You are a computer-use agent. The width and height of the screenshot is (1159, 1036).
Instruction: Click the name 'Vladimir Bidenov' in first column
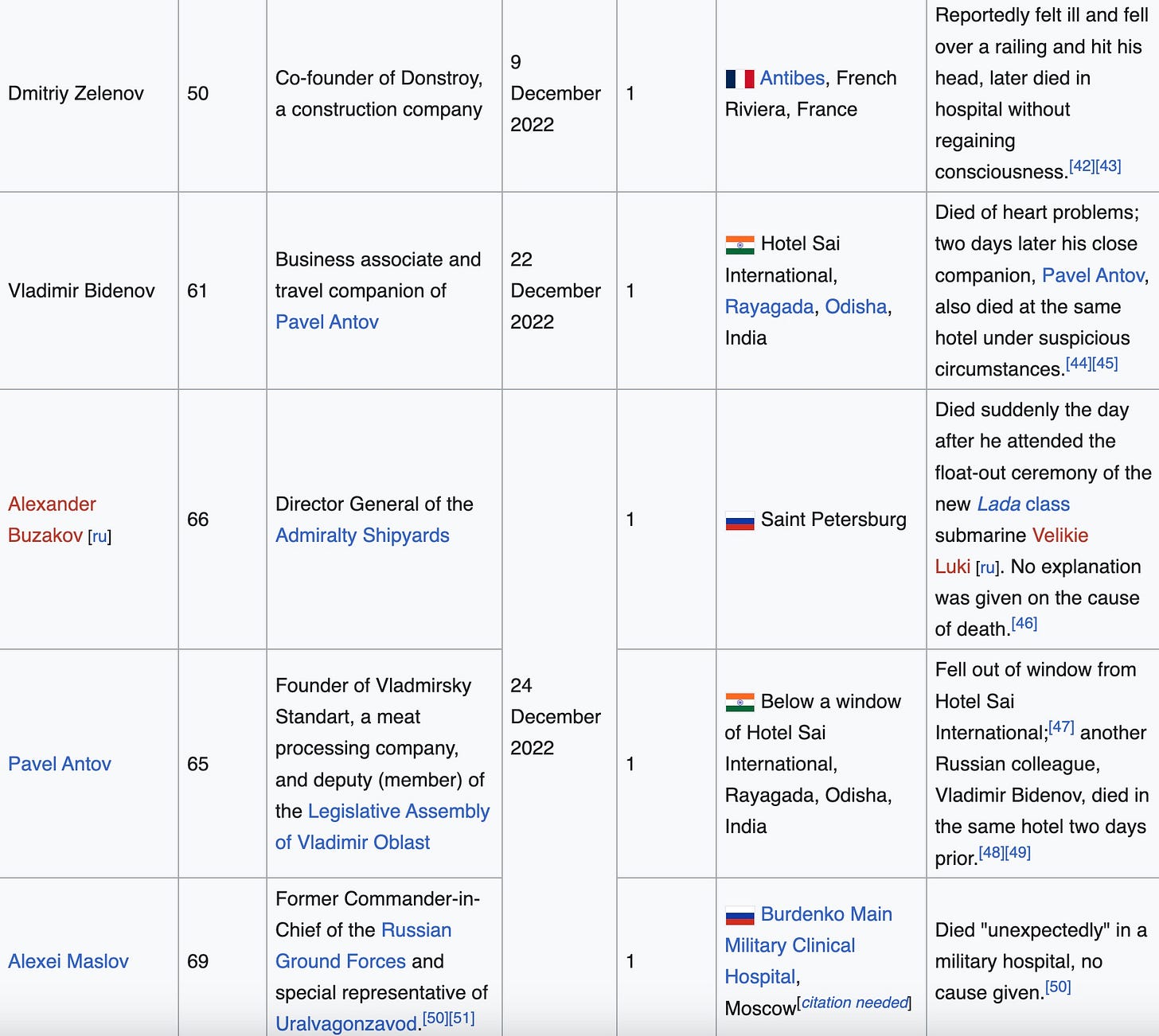click(x=81, y=291)
